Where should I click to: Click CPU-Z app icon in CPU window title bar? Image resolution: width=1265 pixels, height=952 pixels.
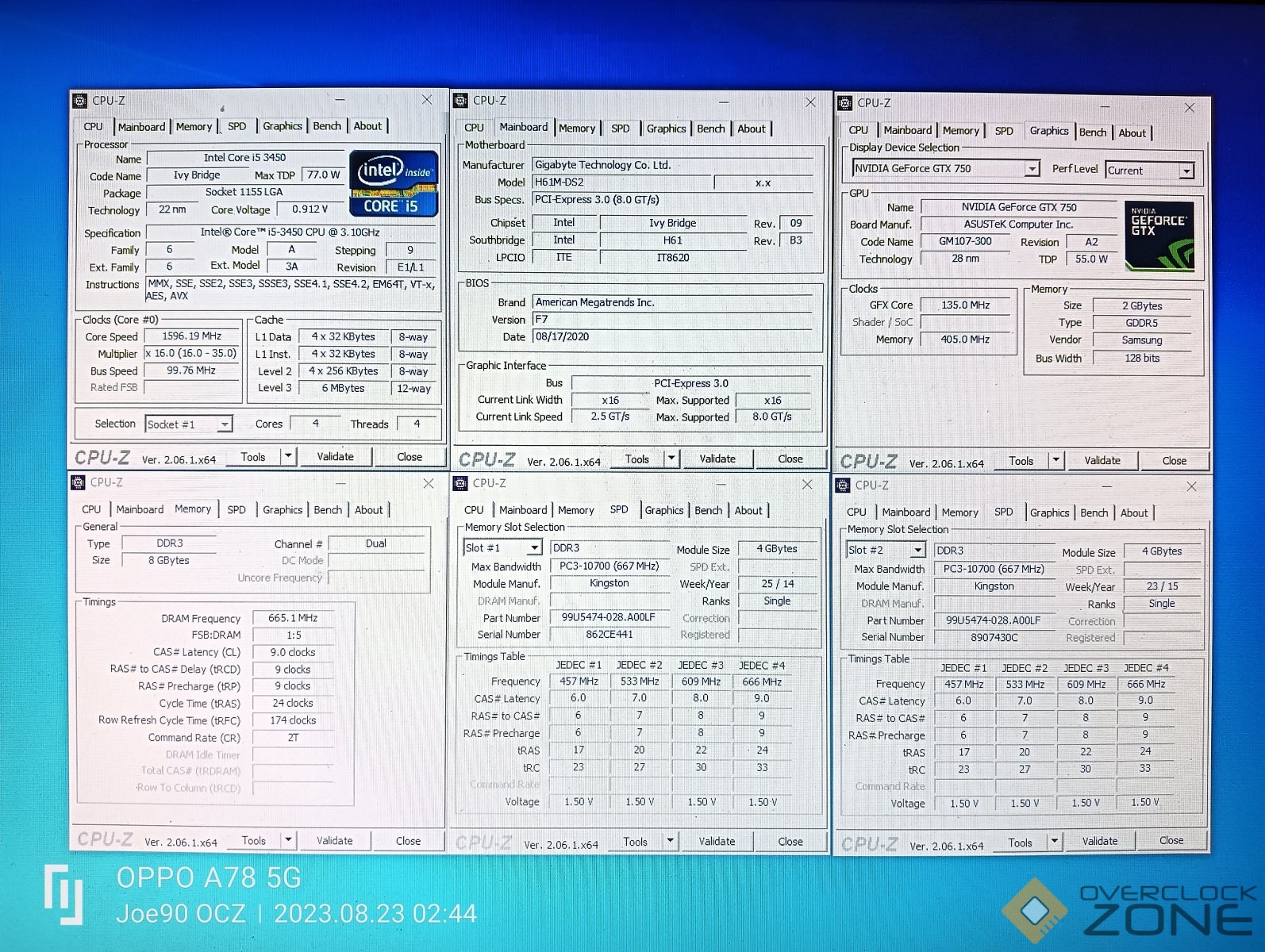80,100
